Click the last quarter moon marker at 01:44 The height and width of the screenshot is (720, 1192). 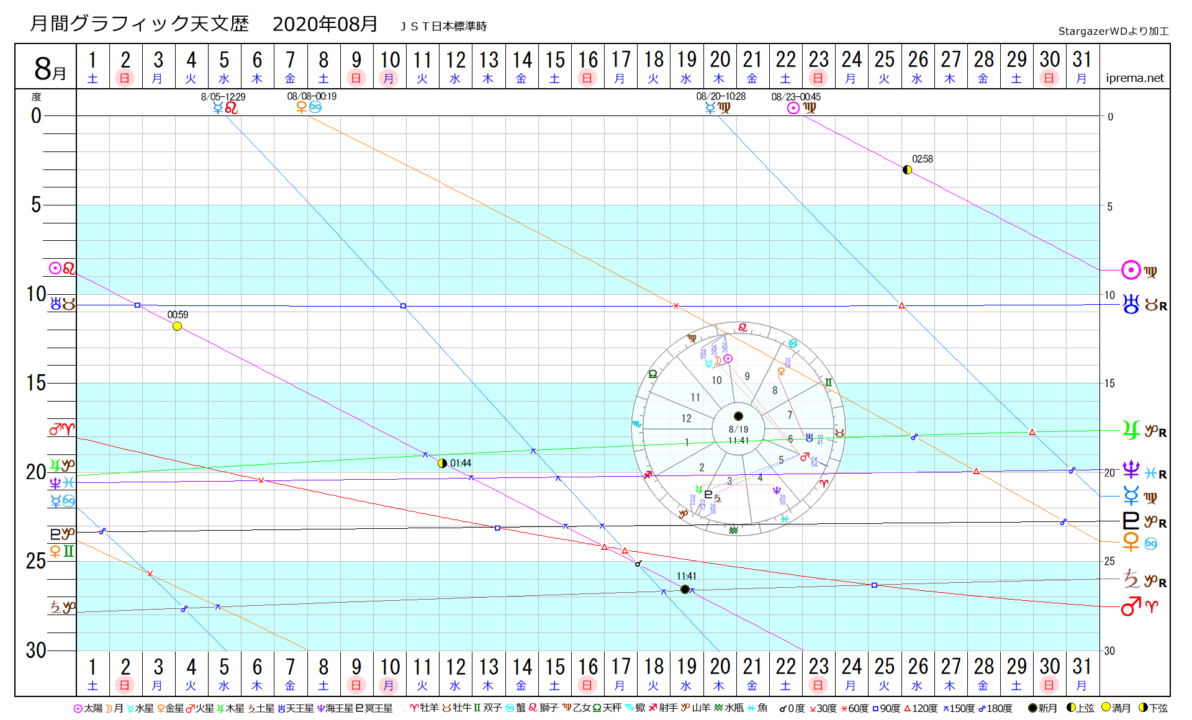[x=442, y=463]
